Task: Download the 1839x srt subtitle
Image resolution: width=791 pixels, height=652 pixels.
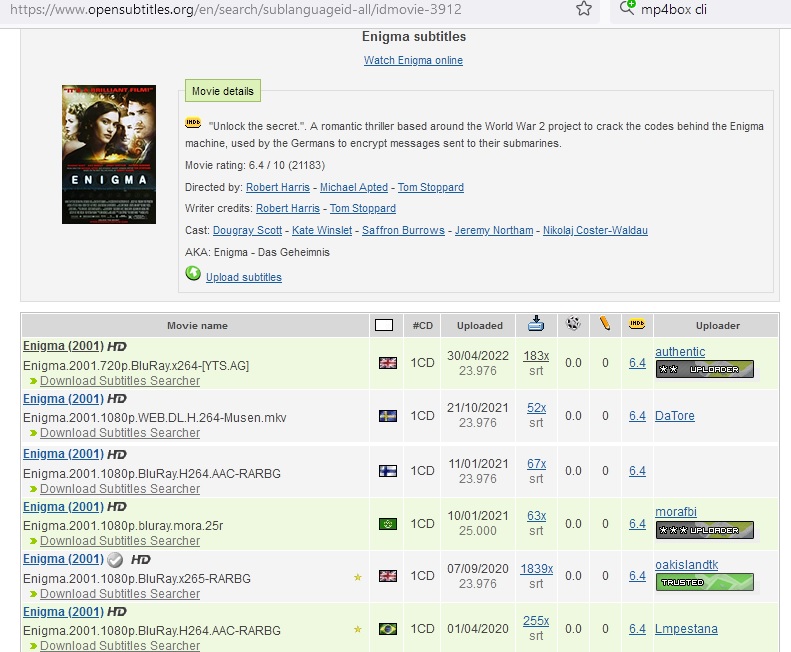Action: [536, 569]
